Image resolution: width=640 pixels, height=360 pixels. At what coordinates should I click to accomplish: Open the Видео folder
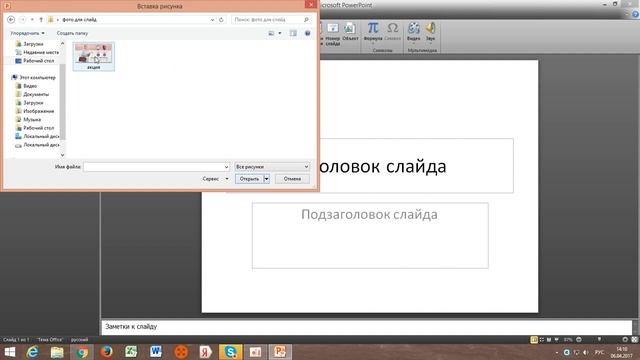pyautogui.click(x=26, y=86)
